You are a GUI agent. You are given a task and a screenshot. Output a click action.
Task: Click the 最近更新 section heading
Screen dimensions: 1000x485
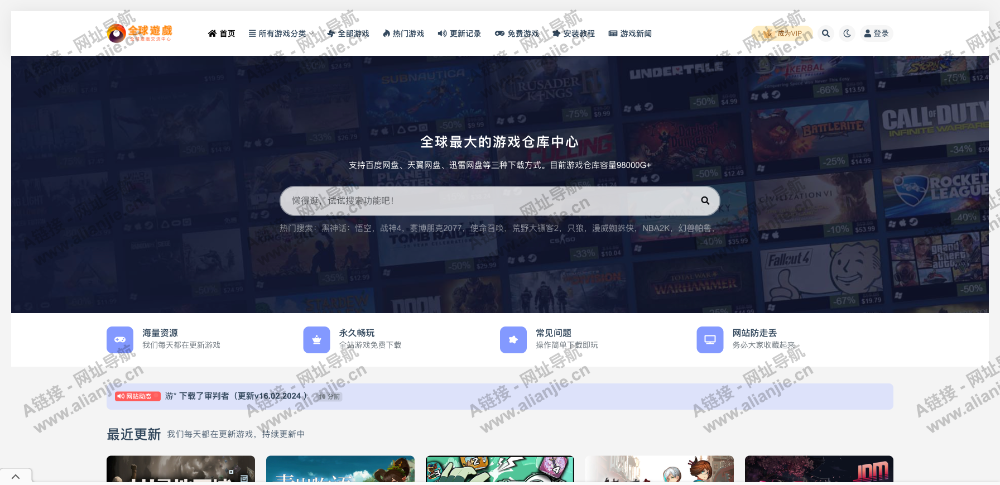click(133, 435)
